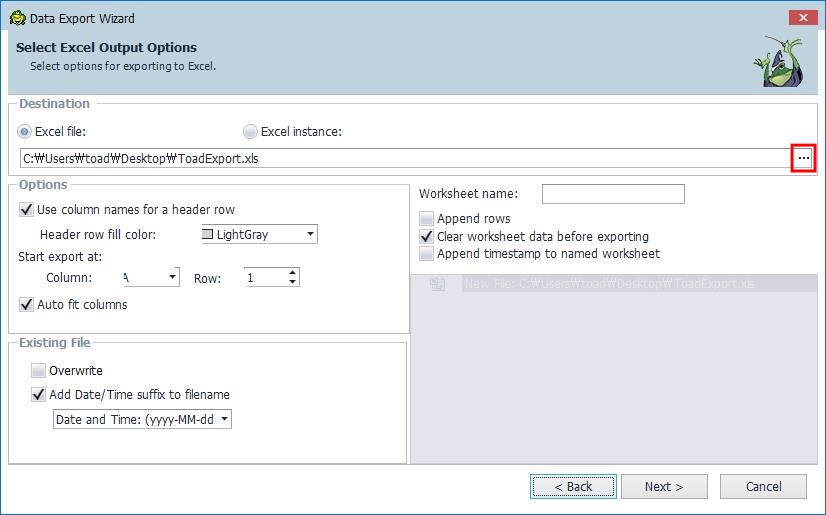Enable Append rows option
826x515 pixels.
(427, 219)
